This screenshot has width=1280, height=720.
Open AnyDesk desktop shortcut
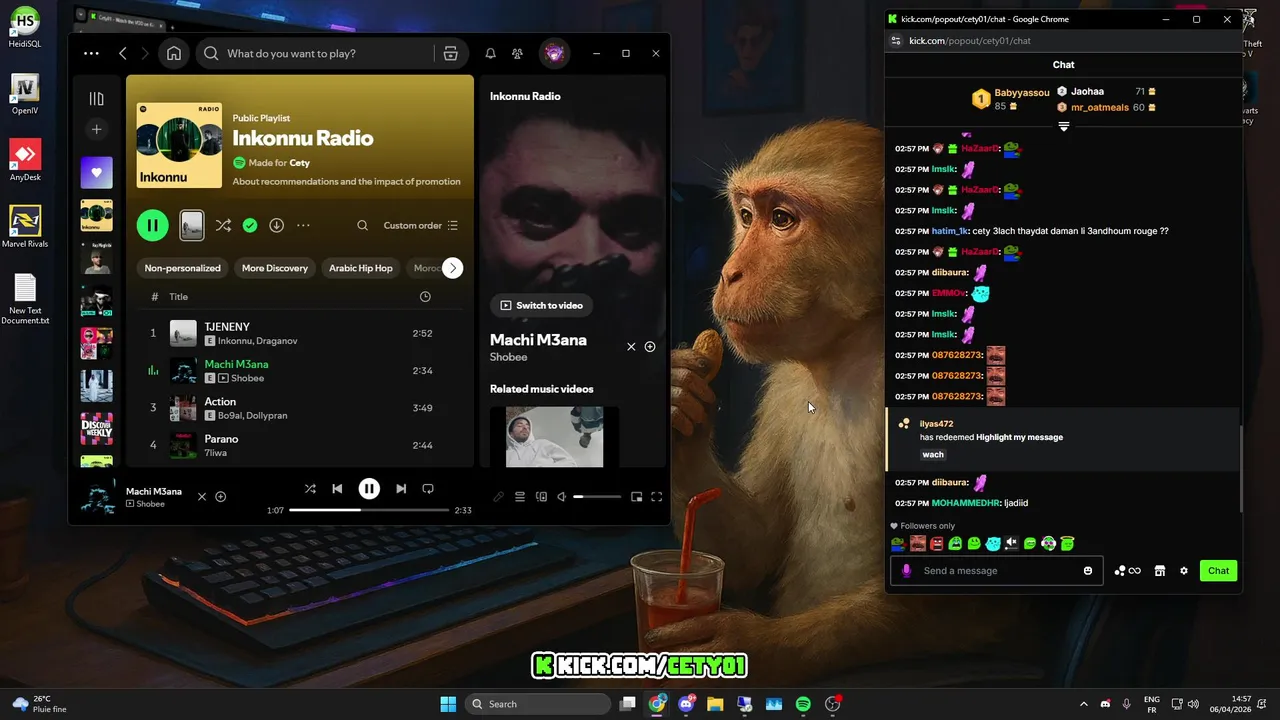pos(25,161)
